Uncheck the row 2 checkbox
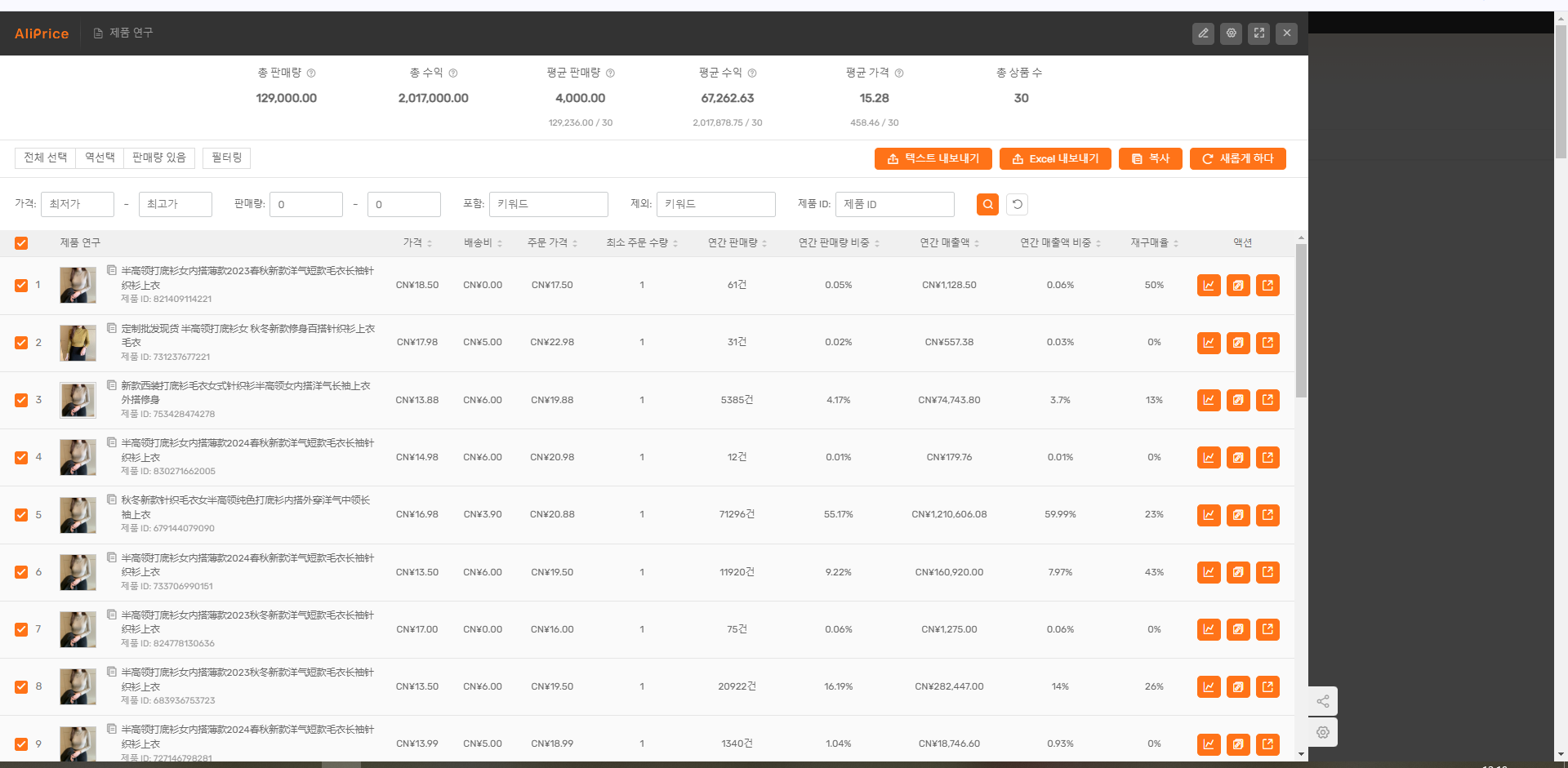The image size is (1568, 768). [x=21, y=343]
